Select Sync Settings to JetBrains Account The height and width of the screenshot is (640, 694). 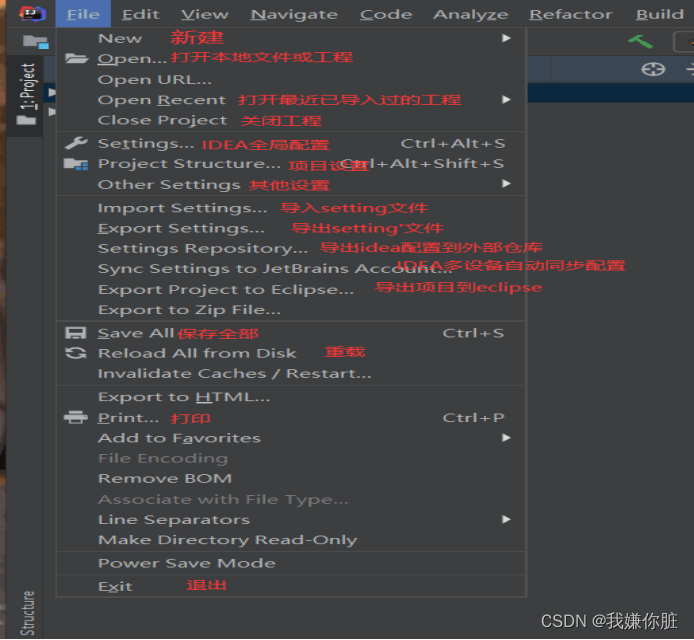pyautogui.click(x=291, y=269)
